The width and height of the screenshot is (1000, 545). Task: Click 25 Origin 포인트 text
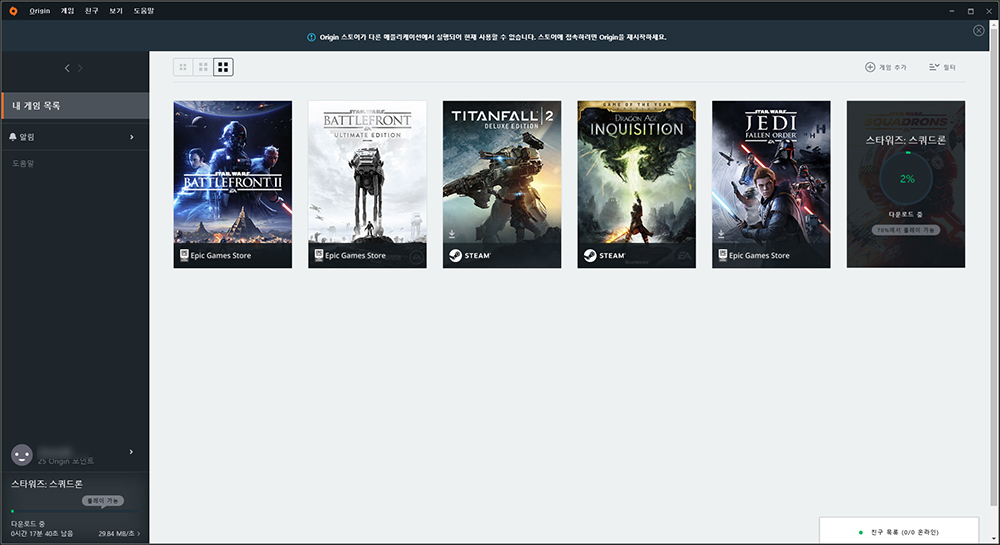pyautogui.click(x=66, y=461)
